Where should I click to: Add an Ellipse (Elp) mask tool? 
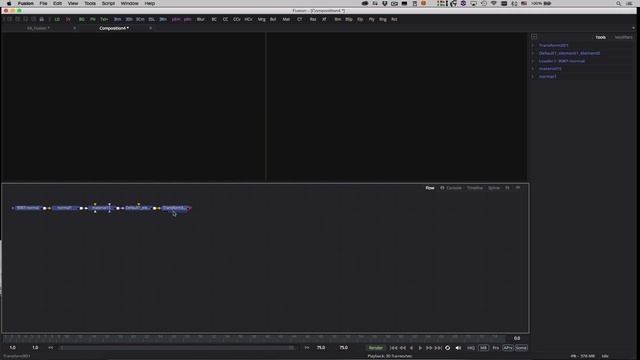[360, 19]
